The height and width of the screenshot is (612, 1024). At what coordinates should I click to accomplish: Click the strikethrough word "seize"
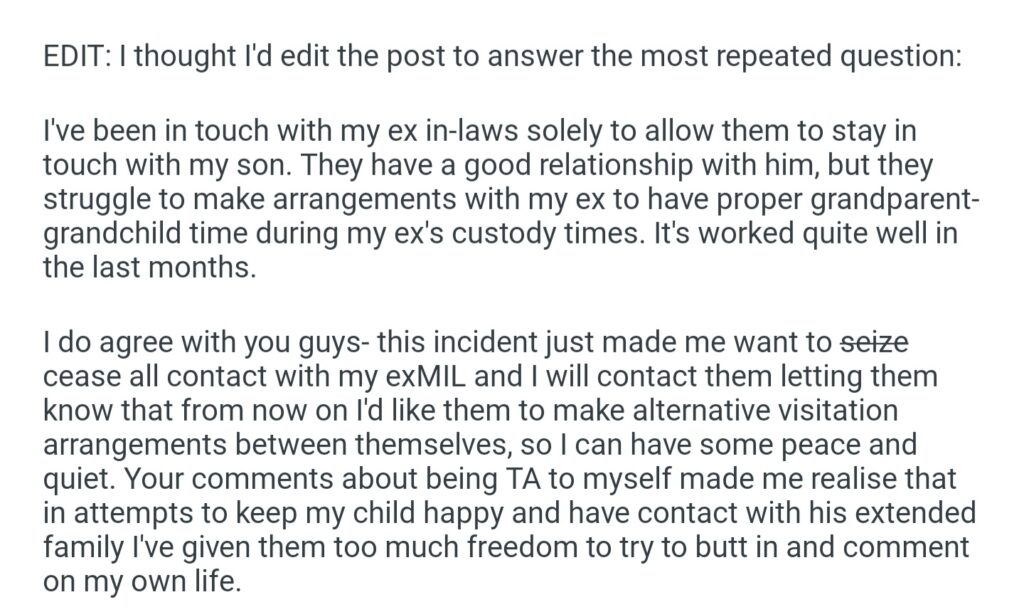[873, 344]
